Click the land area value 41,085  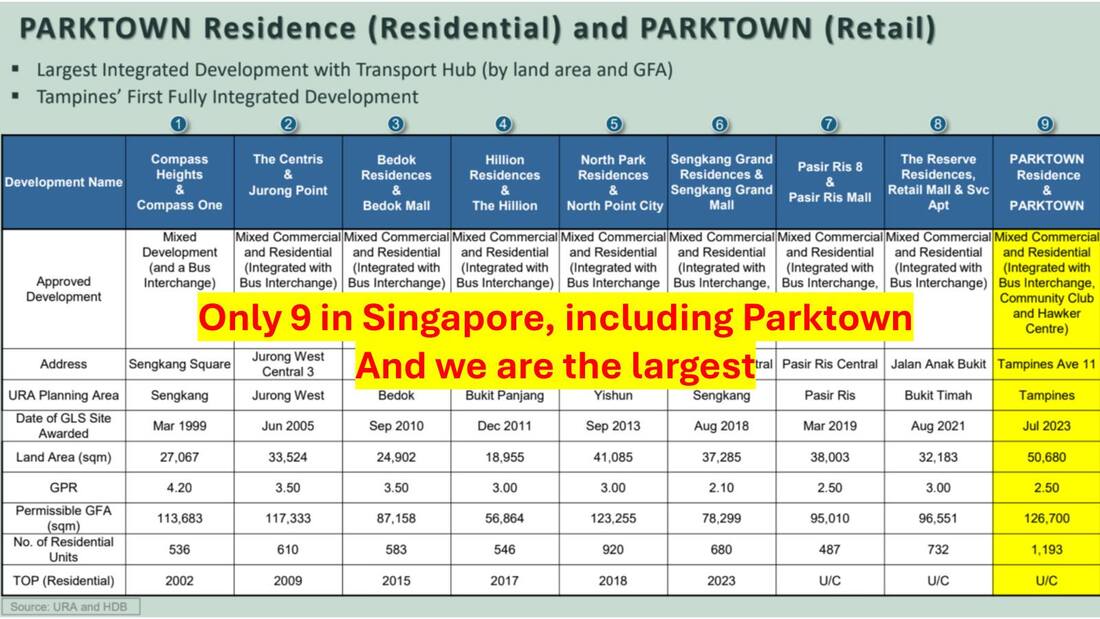[613, 457]
